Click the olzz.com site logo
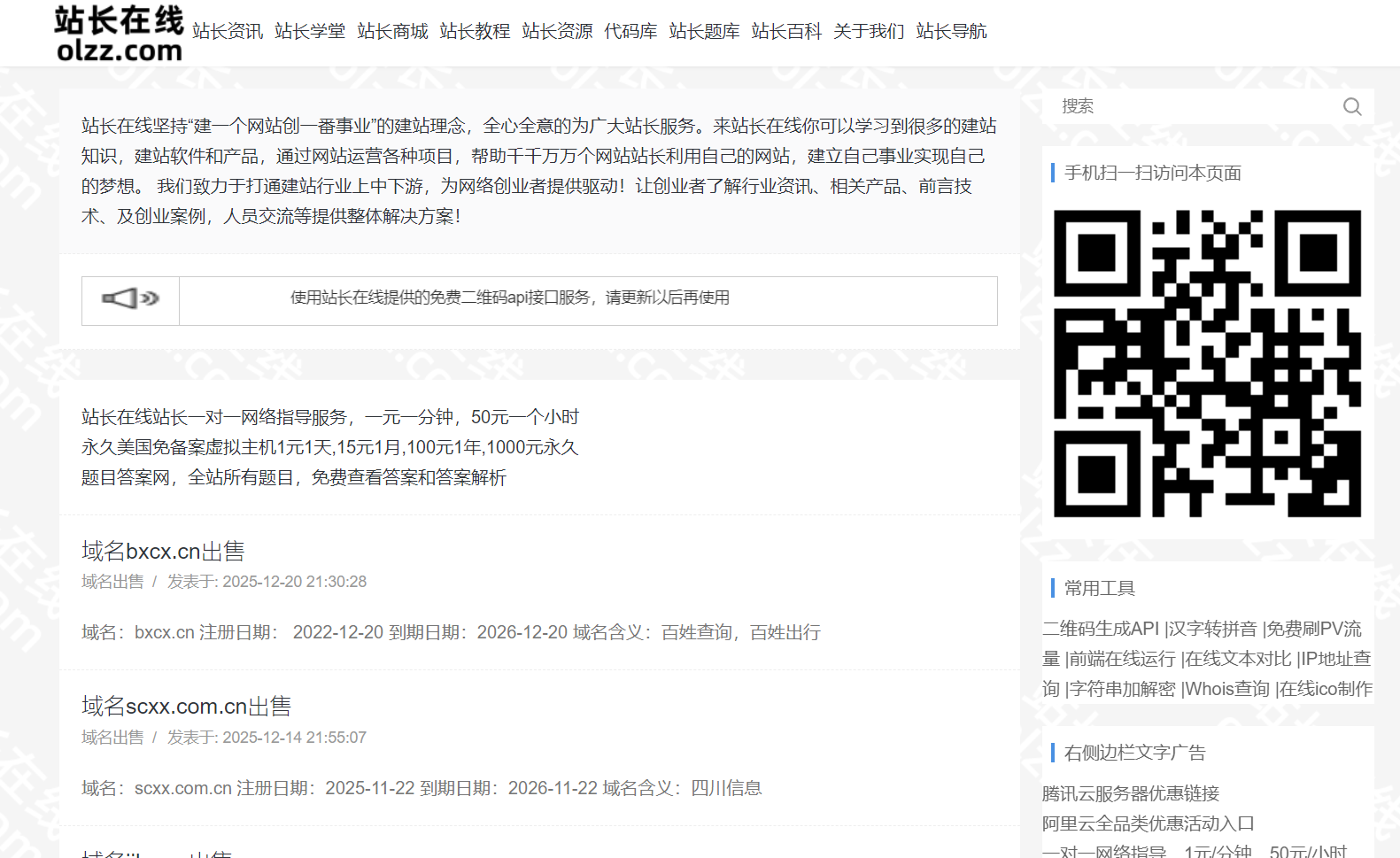1400x858 pixels. [x=119, y=34]
